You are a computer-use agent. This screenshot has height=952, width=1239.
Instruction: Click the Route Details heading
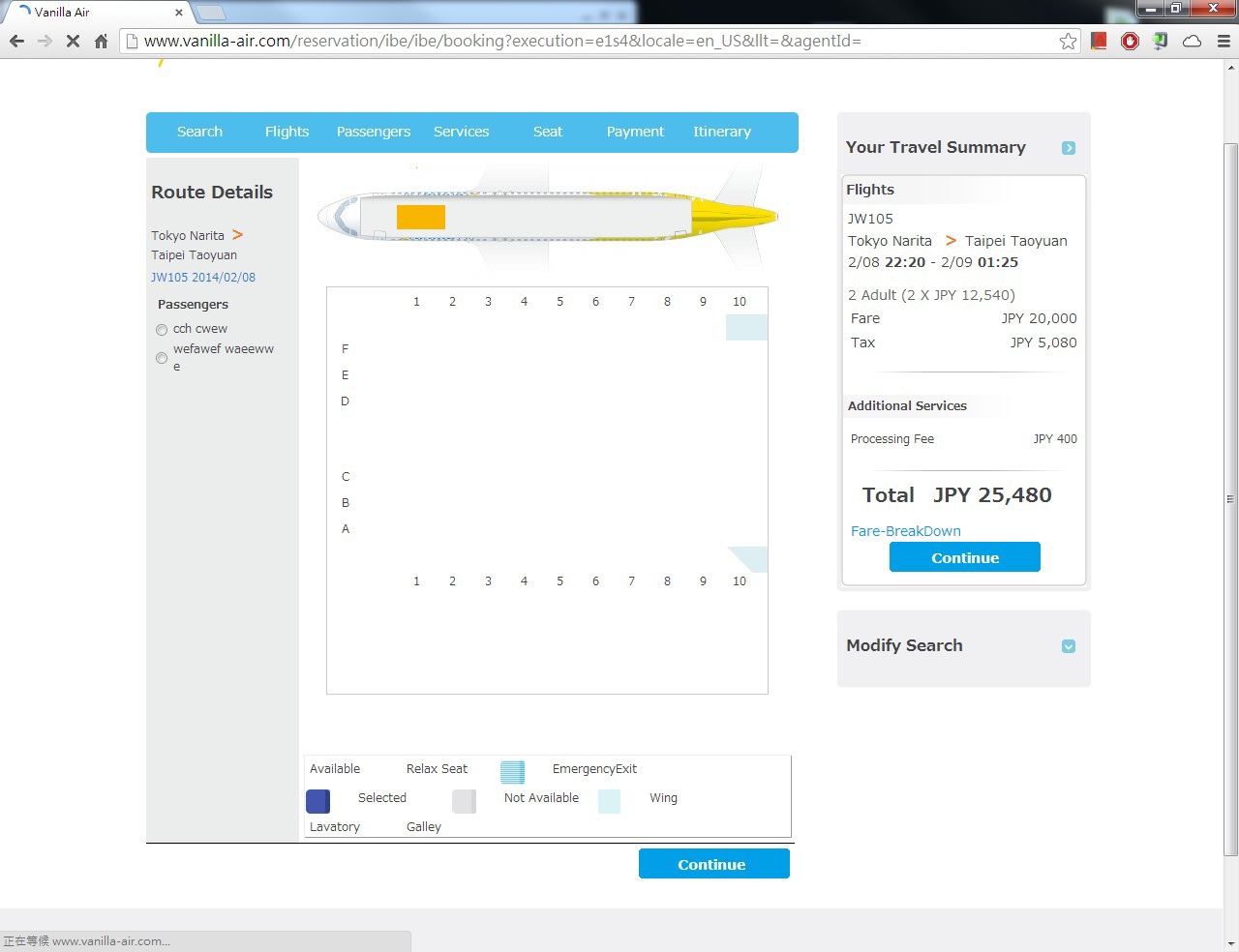click(x=212, y=192)
